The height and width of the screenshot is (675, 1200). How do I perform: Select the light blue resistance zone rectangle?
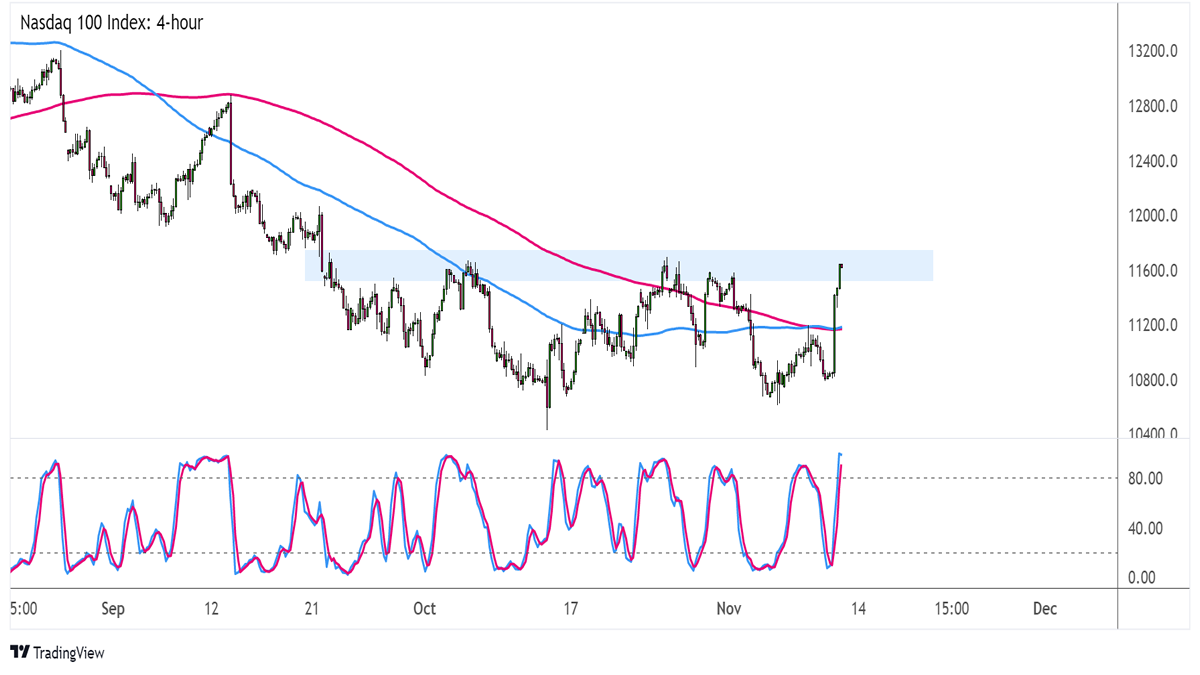[619, 265]
